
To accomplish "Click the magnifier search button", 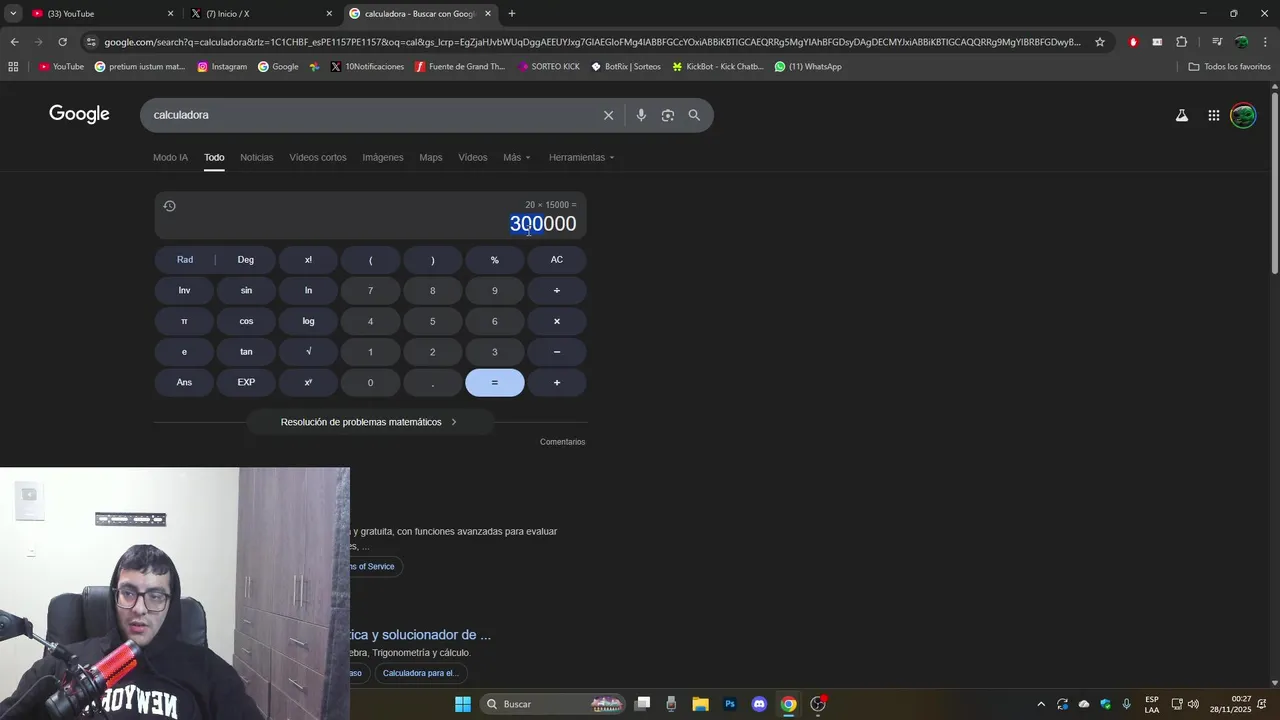I will [x=694, y=115].
